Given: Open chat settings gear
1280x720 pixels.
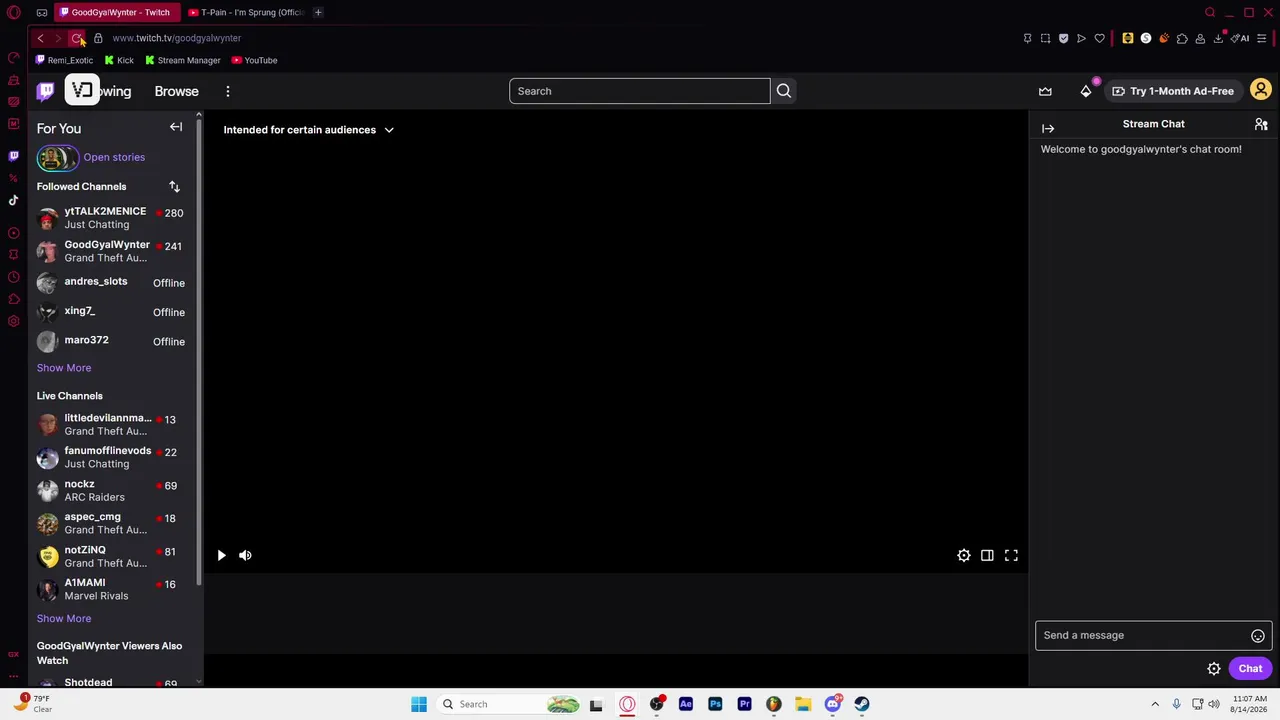Looking at the screenshot, I should [1214, 669].
